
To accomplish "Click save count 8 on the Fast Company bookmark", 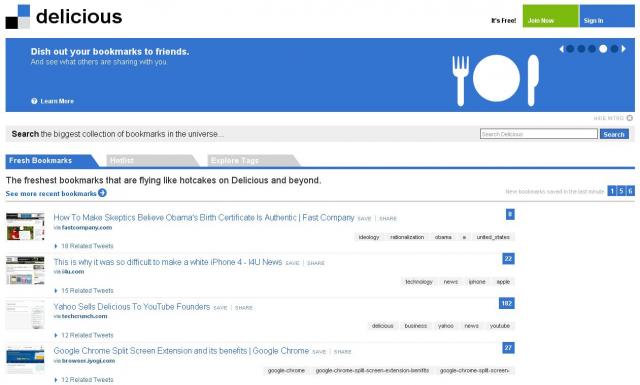I will (x=510, y=214).
